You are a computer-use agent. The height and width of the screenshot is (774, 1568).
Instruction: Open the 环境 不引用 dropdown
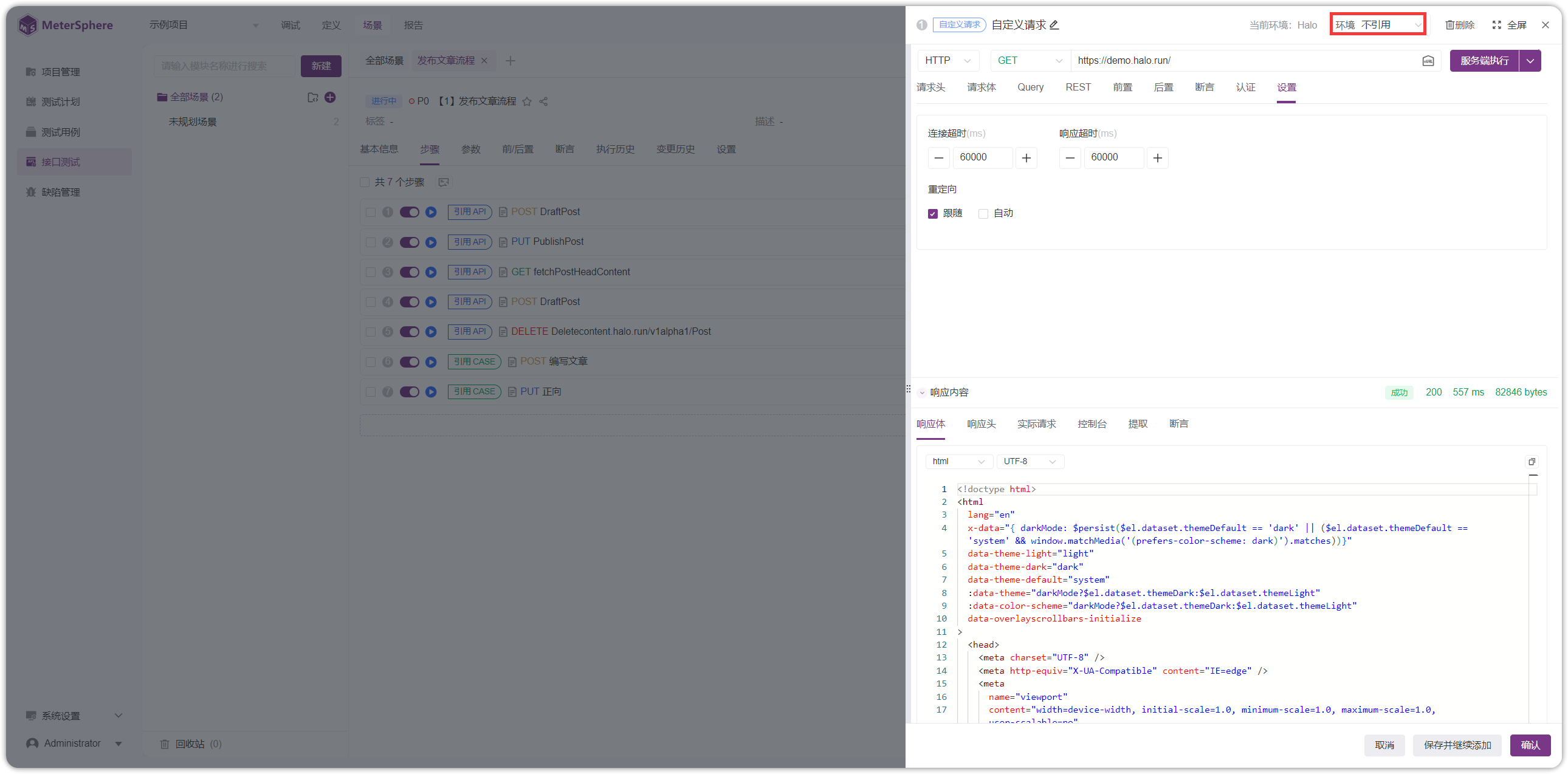(1378, 25)
